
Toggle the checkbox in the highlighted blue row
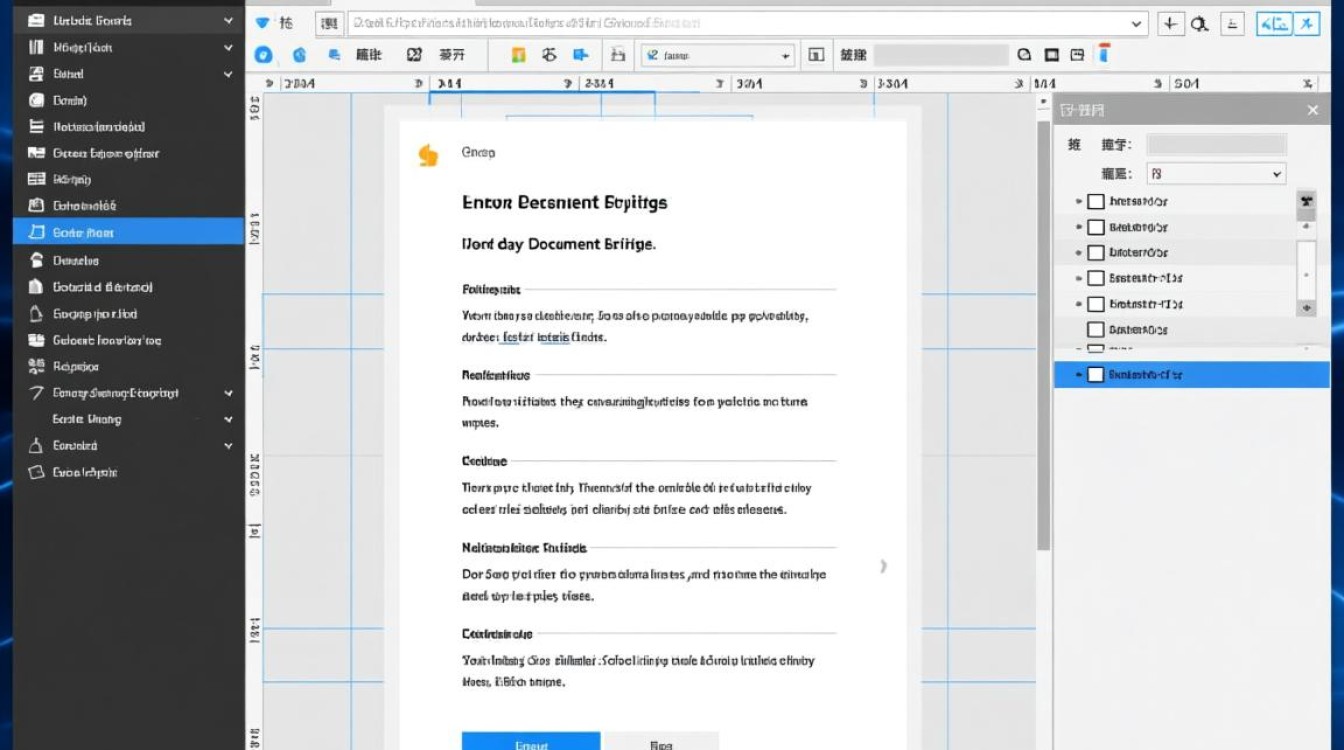pos(1095,375)
